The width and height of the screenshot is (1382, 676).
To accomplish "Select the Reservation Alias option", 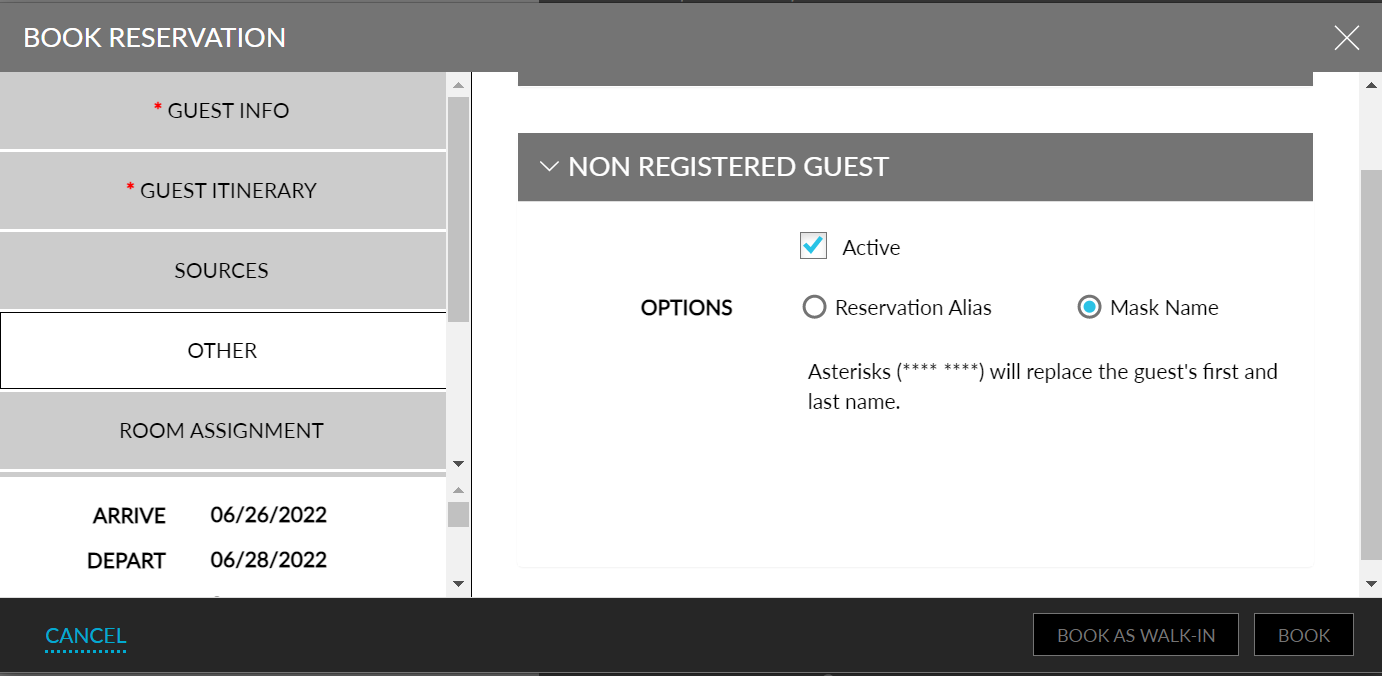I will 815,307.
